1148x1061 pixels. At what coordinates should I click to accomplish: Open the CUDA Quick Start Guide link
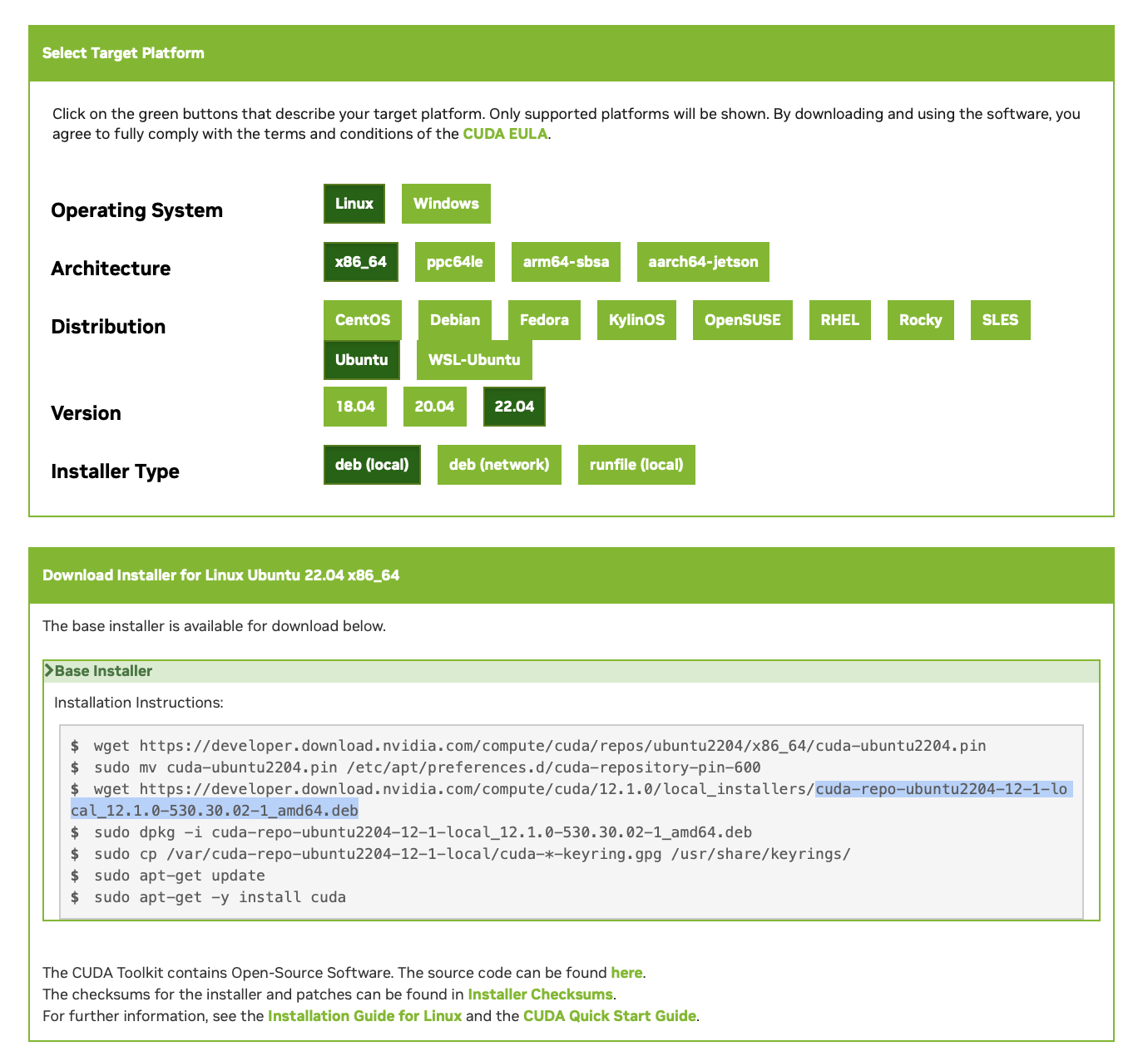pos(610,1016)
